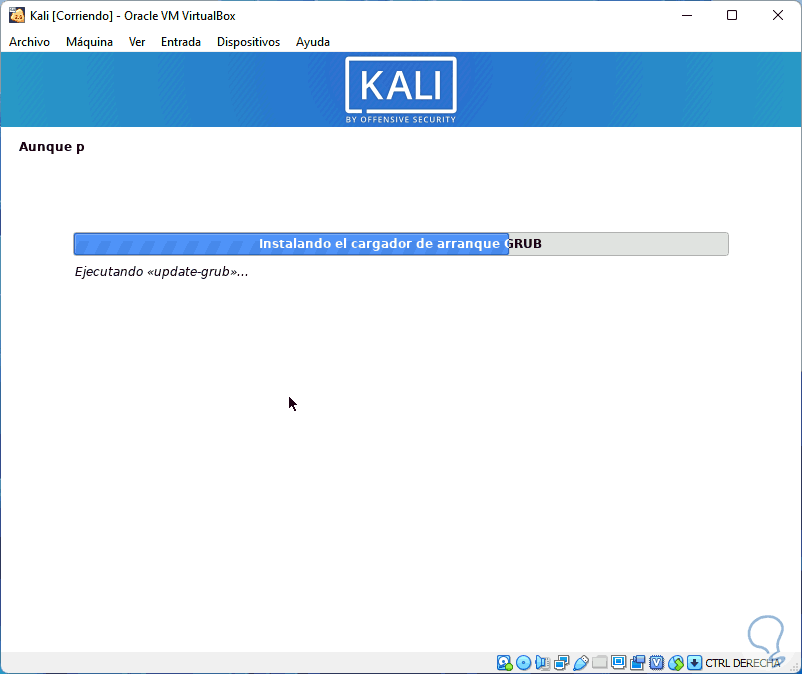Click the CPU virtualization V chip icon
Image resolution: width=802 pixels, height=674 pixels.
click(x=656, y=663)
